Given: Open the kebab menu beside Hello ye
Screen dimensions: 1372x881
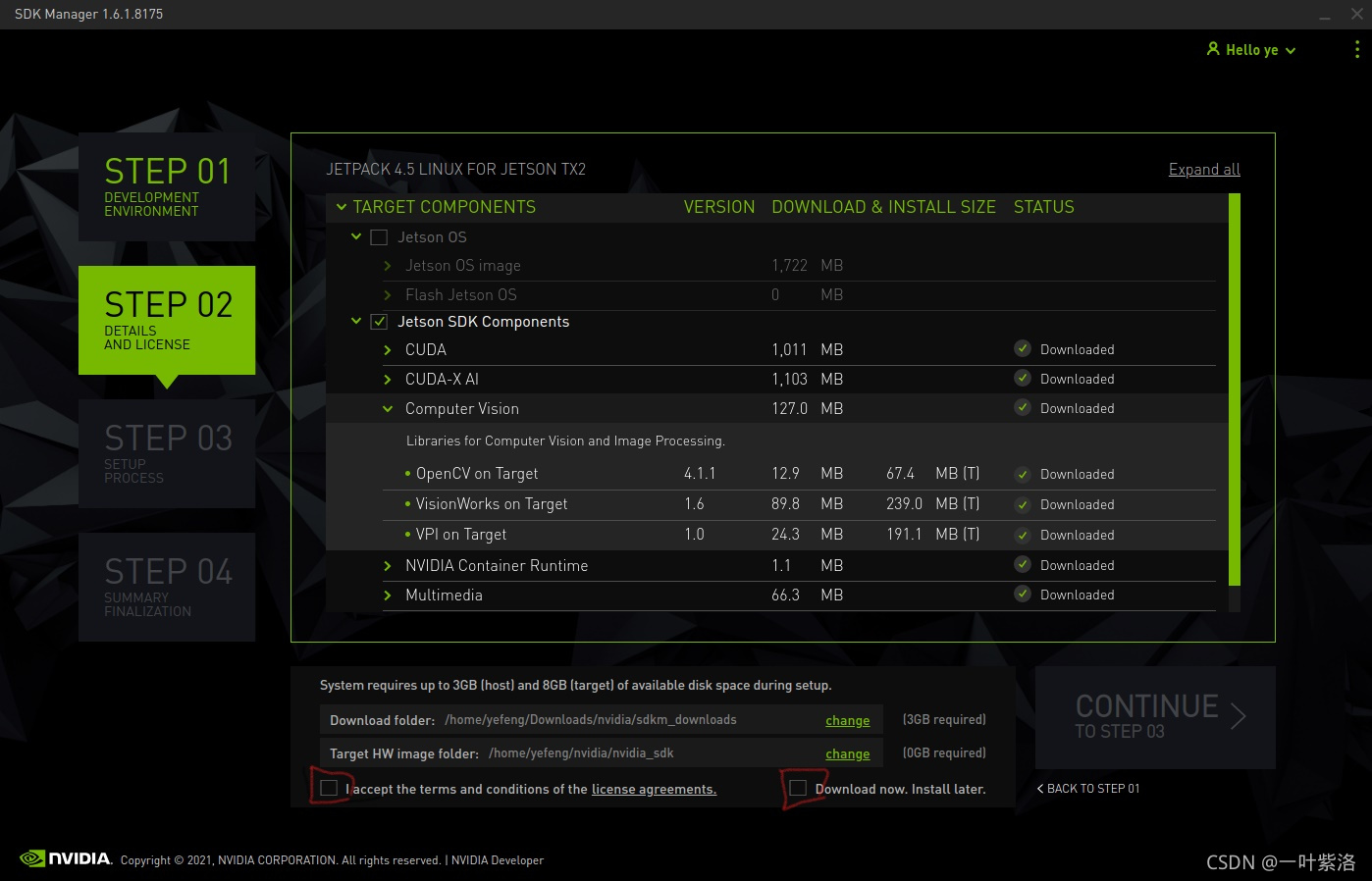Looking at the screenshot, I should (1357, 49).
